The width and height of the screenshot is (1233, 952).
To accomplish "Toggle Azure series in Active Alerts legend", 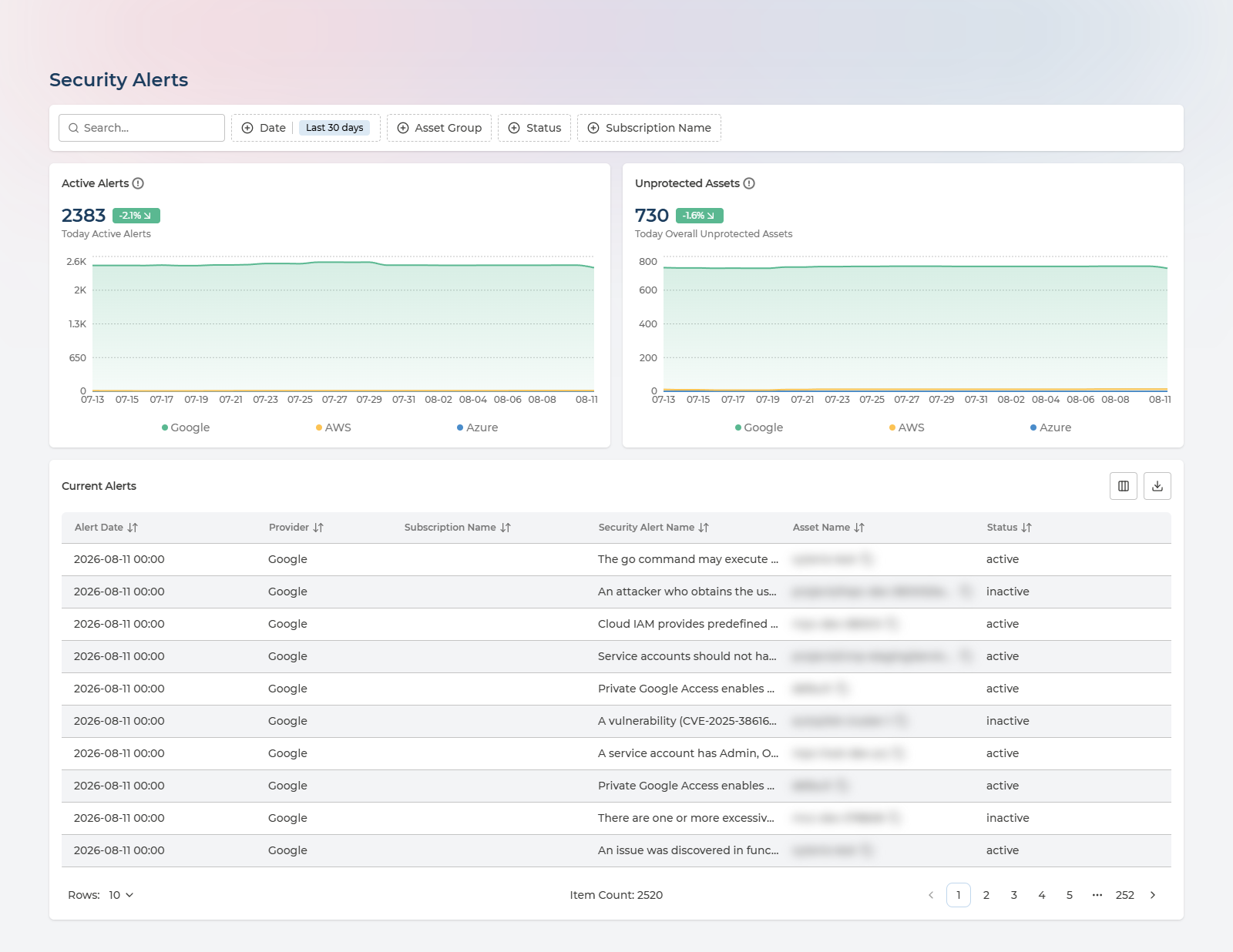I will 478,427.
